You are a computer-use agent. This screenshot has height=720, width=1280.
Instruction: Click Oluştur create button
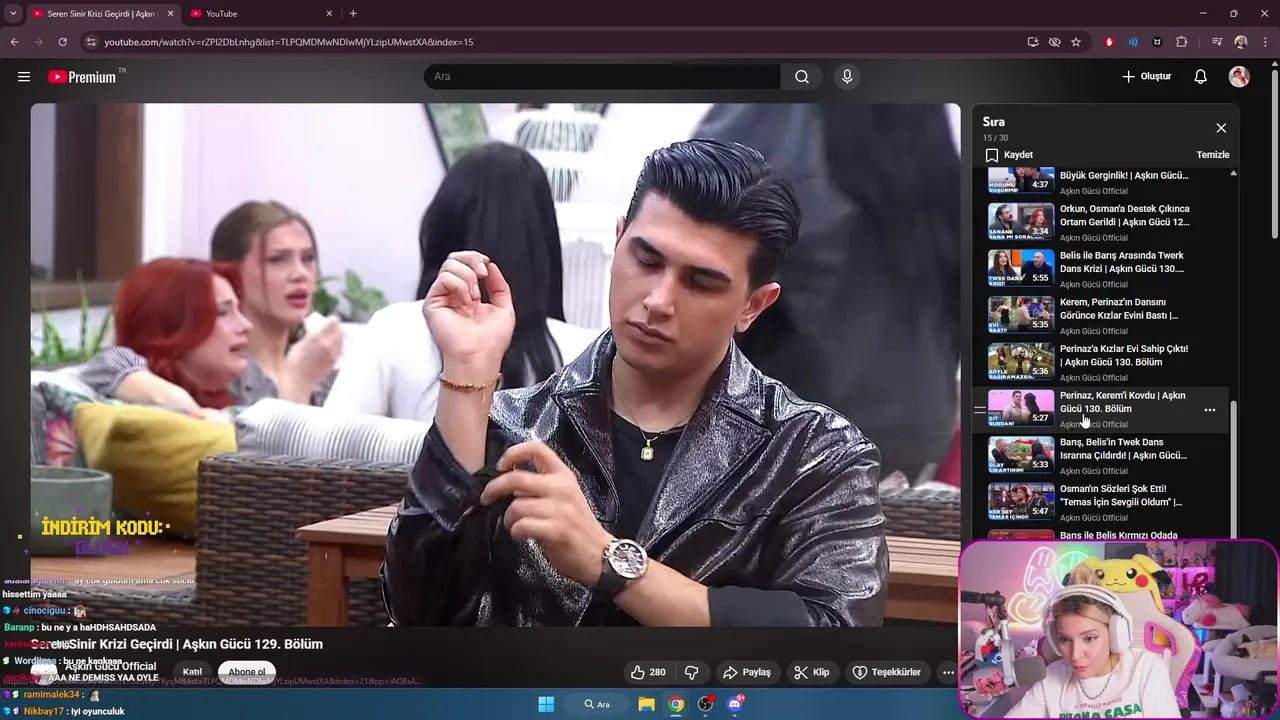[1146, 76]
